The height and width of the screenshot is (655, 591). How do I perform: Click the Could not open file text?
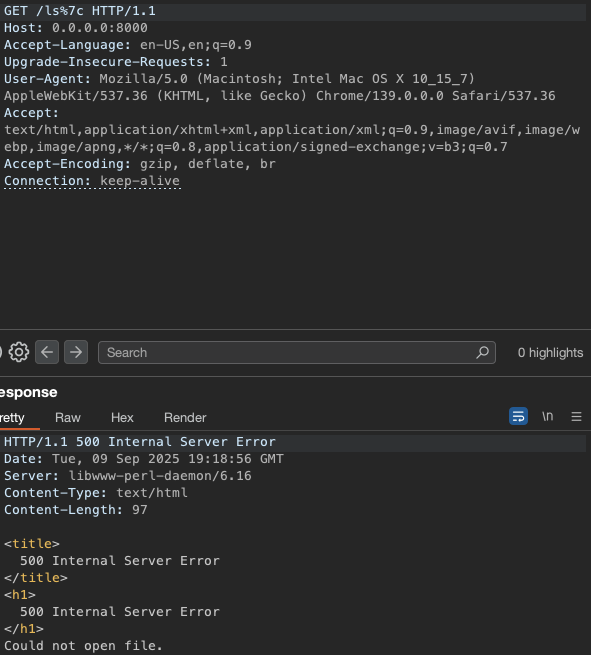(x=83, y=645)
